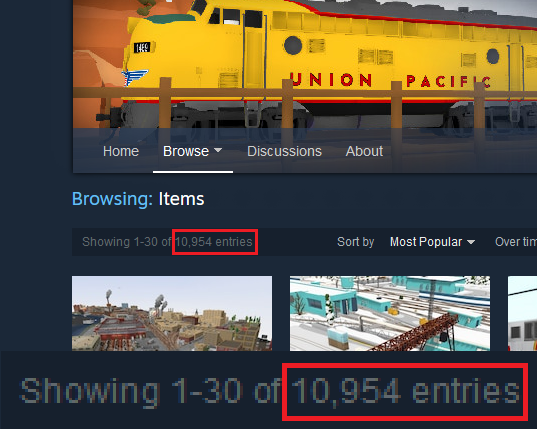
Task: Click the winged emblem on the locomotive nose
Action: coord(135,77)
